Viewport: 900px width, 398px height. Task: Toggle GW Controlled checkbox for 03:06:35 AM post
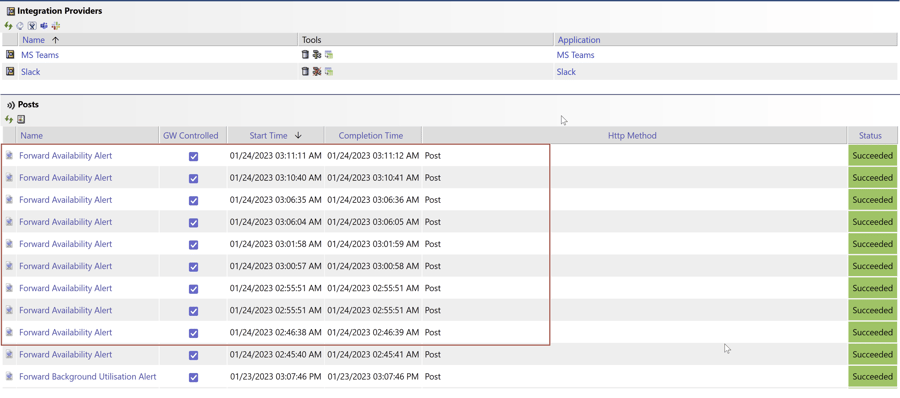tap(193, 200)
